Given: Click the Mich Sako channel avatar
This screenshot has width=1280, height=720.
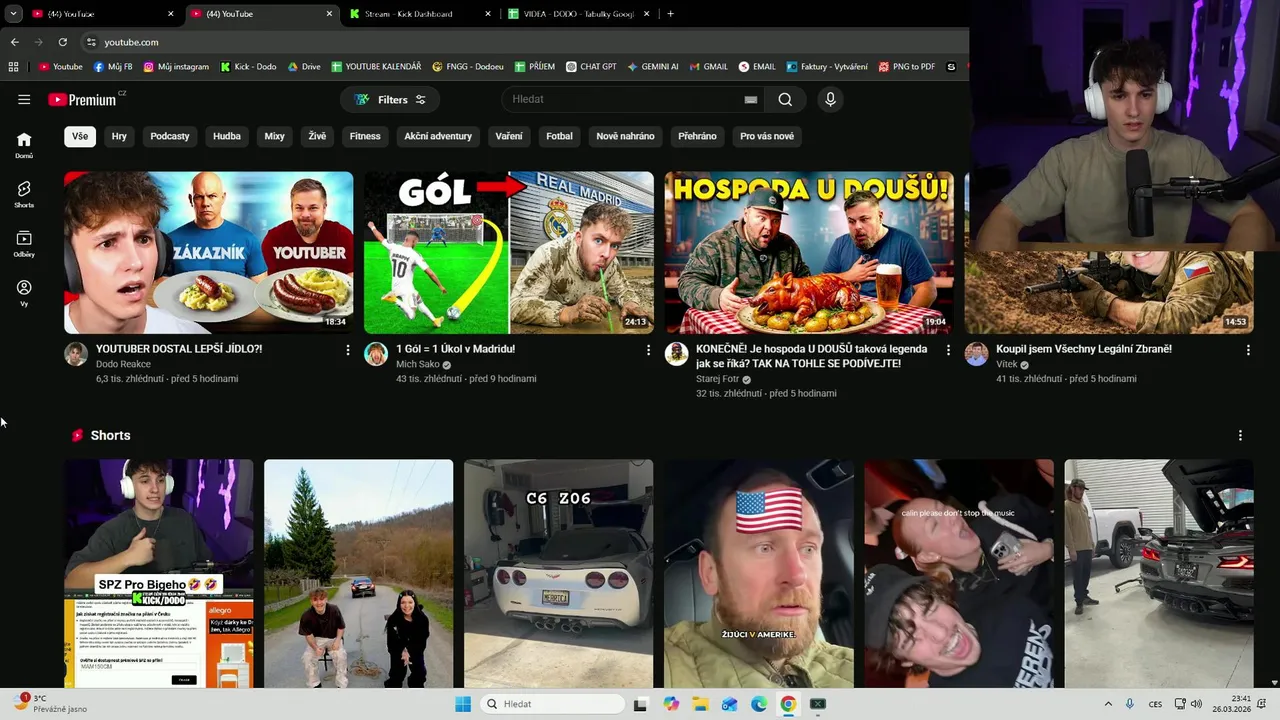Looking at the screenshot, I should (376, 354).
